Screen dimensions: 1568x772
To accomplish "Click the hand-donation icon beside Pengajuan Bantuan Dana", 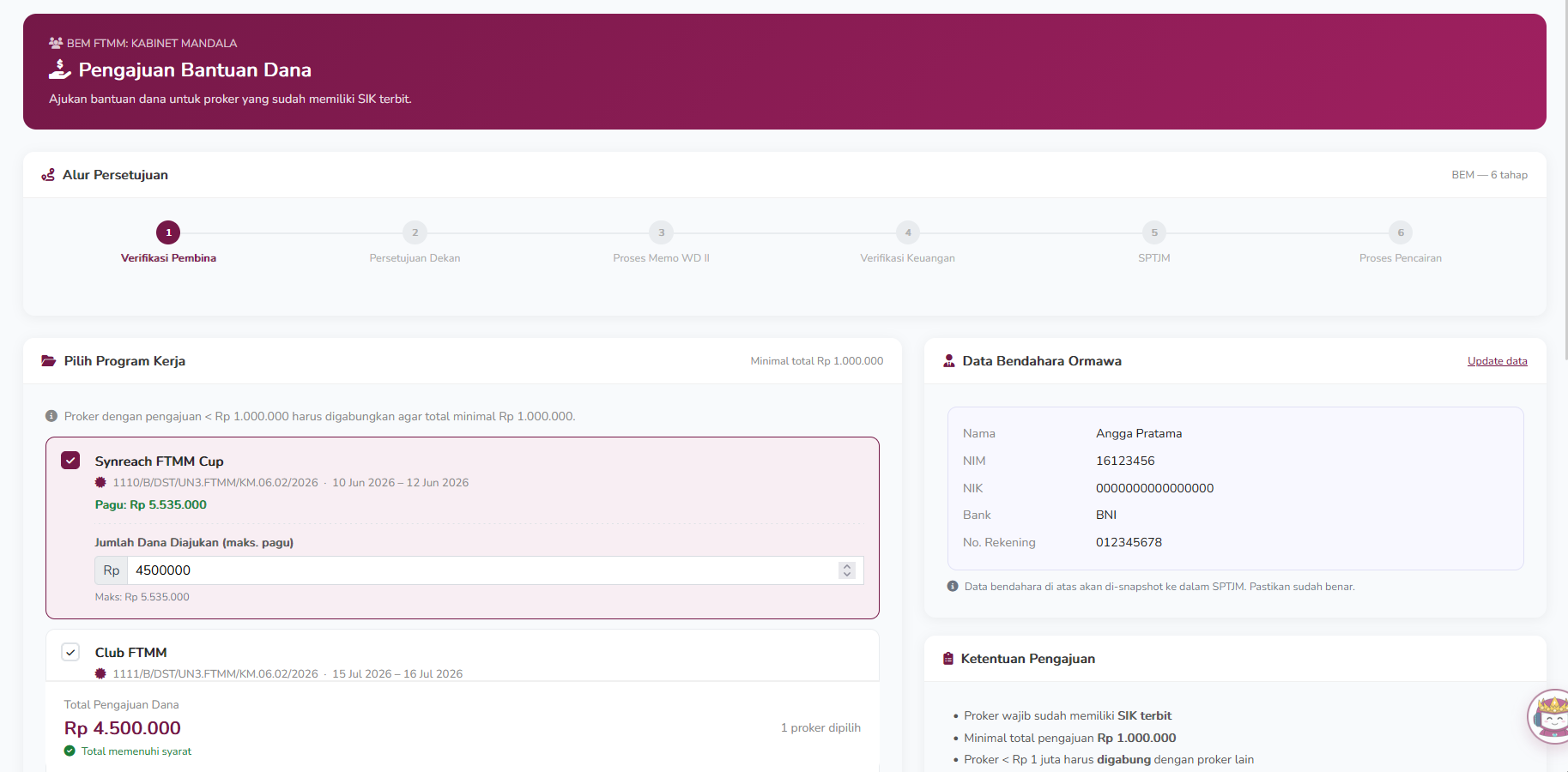I will [x=60, y=69].
